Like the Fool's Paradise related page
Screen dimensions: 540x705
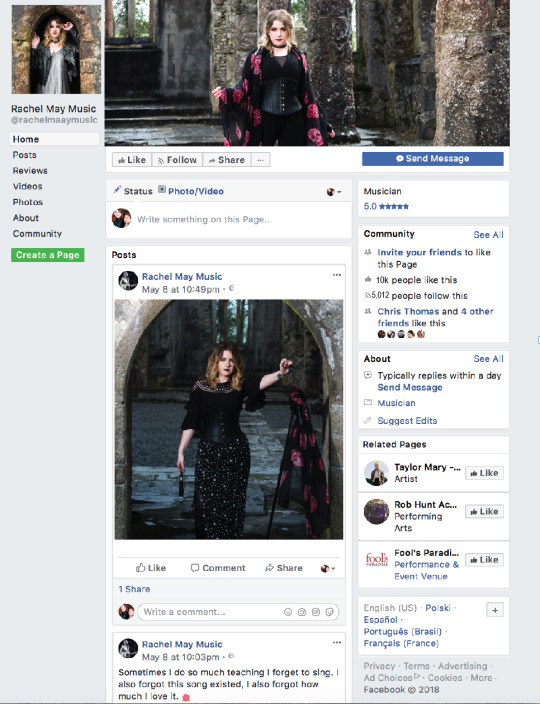[484, 560]
